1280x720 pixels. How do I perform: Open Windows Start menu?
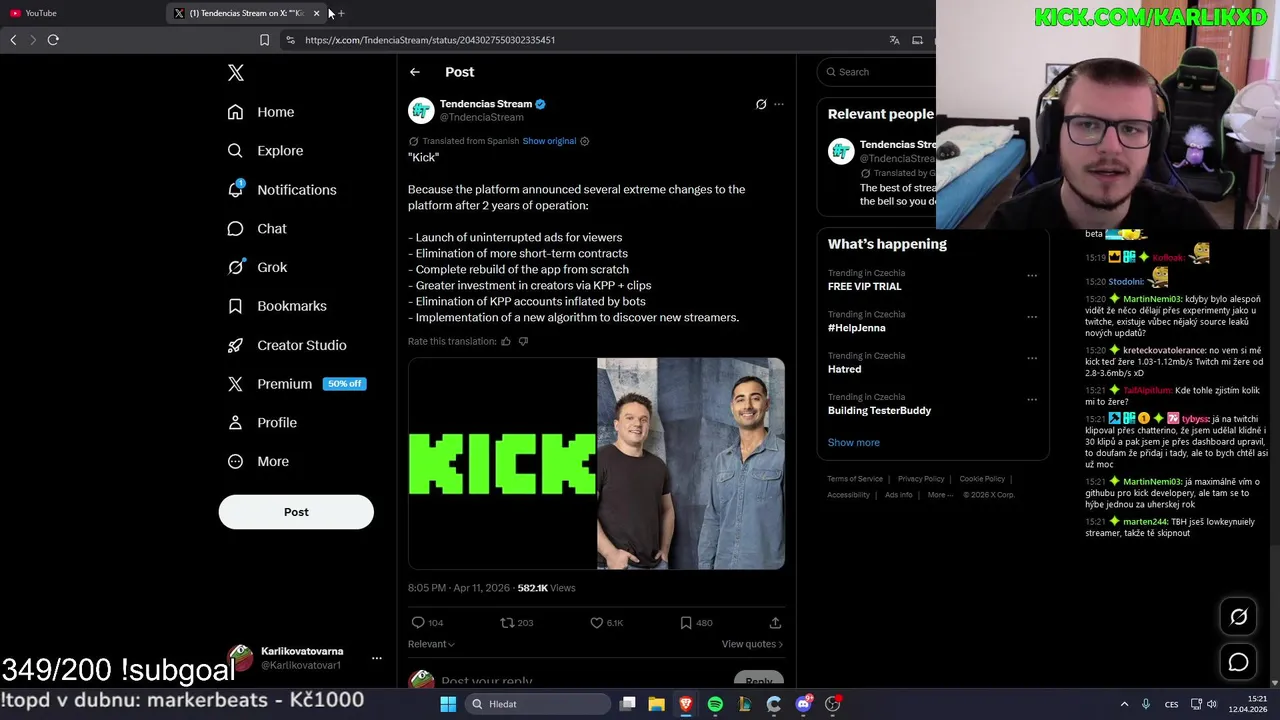click(x=448, y=704)
